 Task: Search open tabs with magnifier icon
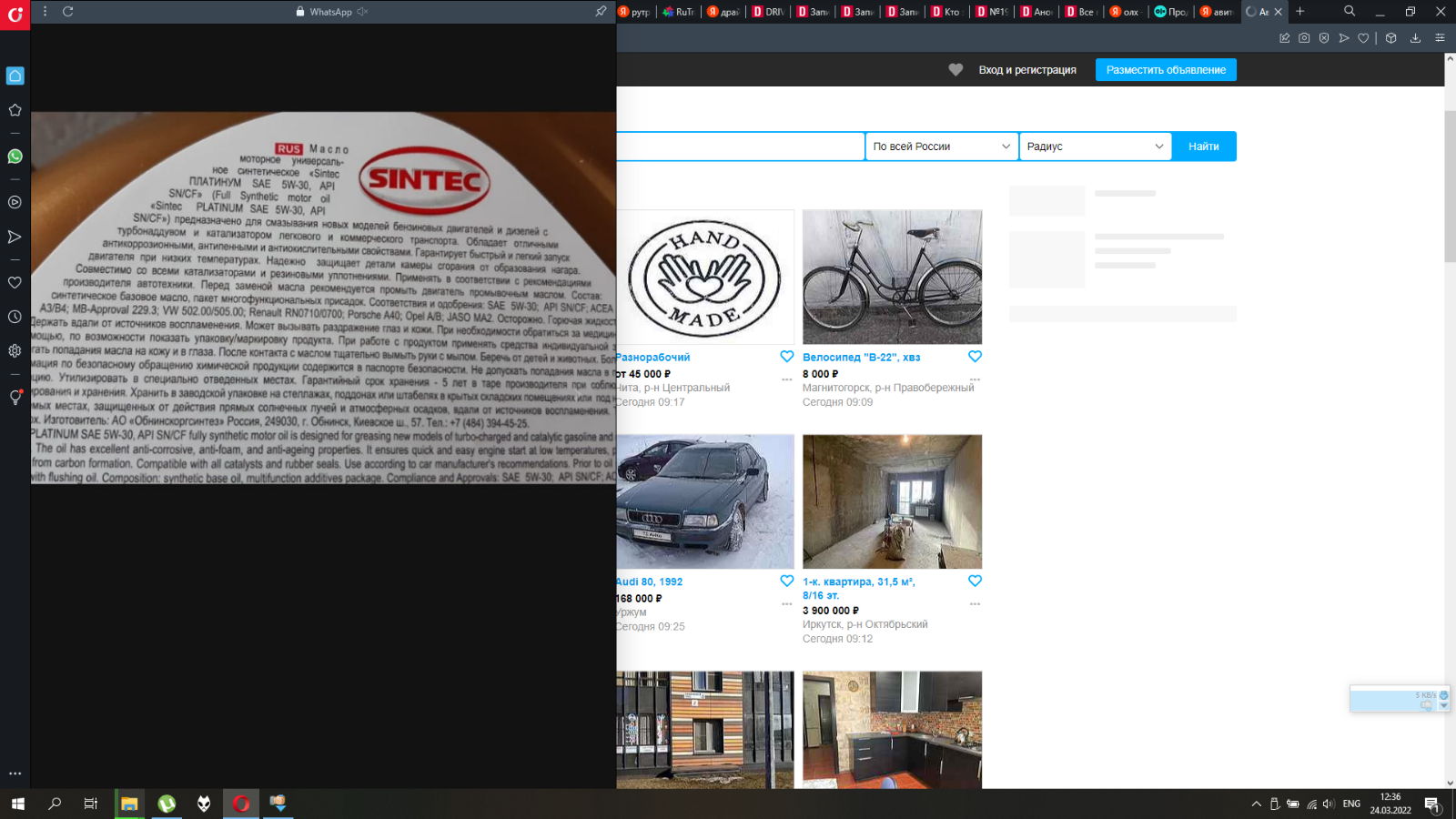pos(1350,11)
